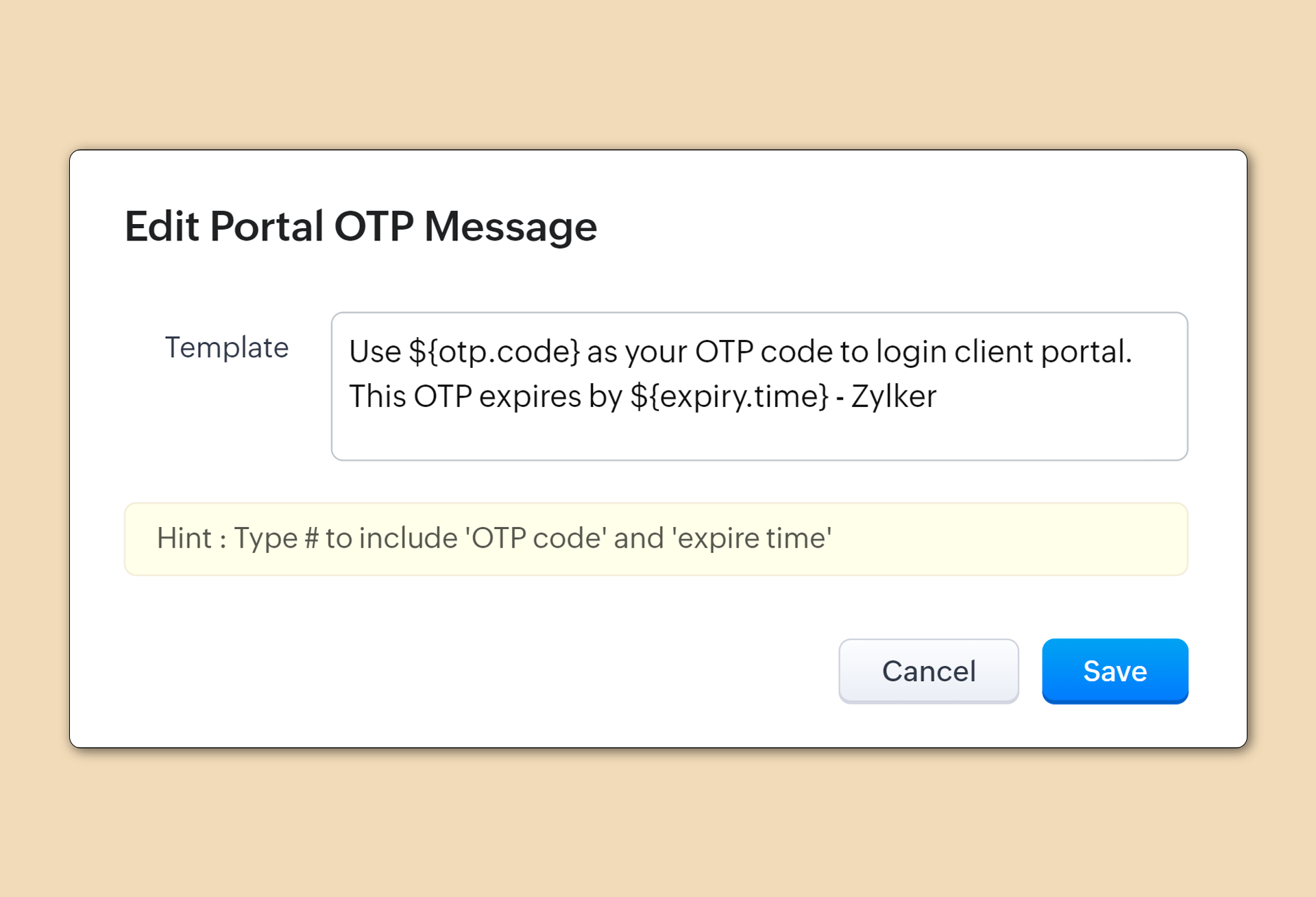This screenshot has width=1316, height=897.
Task: Click the word "Use" starting the template
Action: tap(375, 352)
